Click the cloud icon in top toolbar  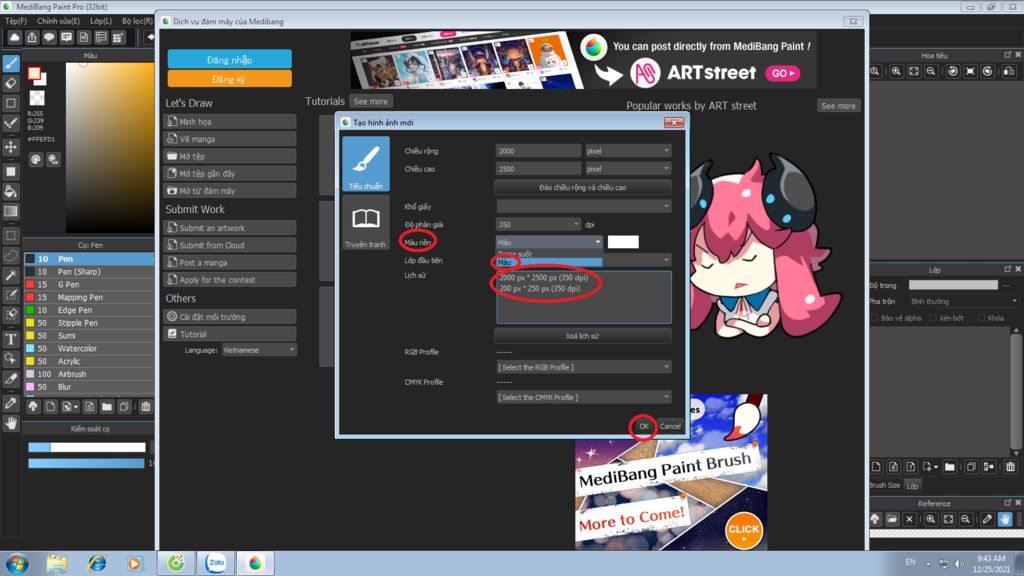pos(14,38)
